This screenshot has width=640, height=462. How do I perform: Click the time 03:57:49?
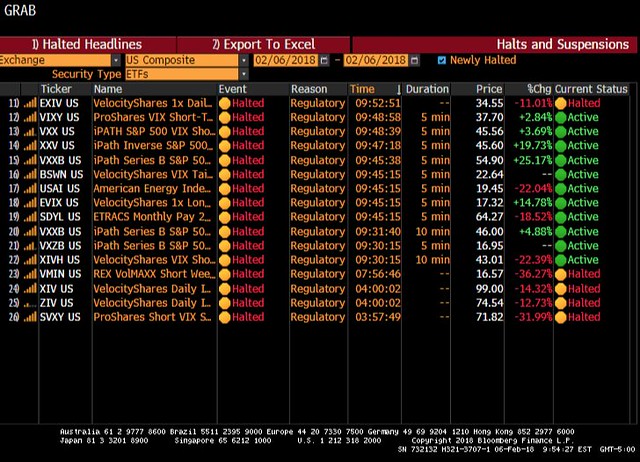click(x=378, y=317)
